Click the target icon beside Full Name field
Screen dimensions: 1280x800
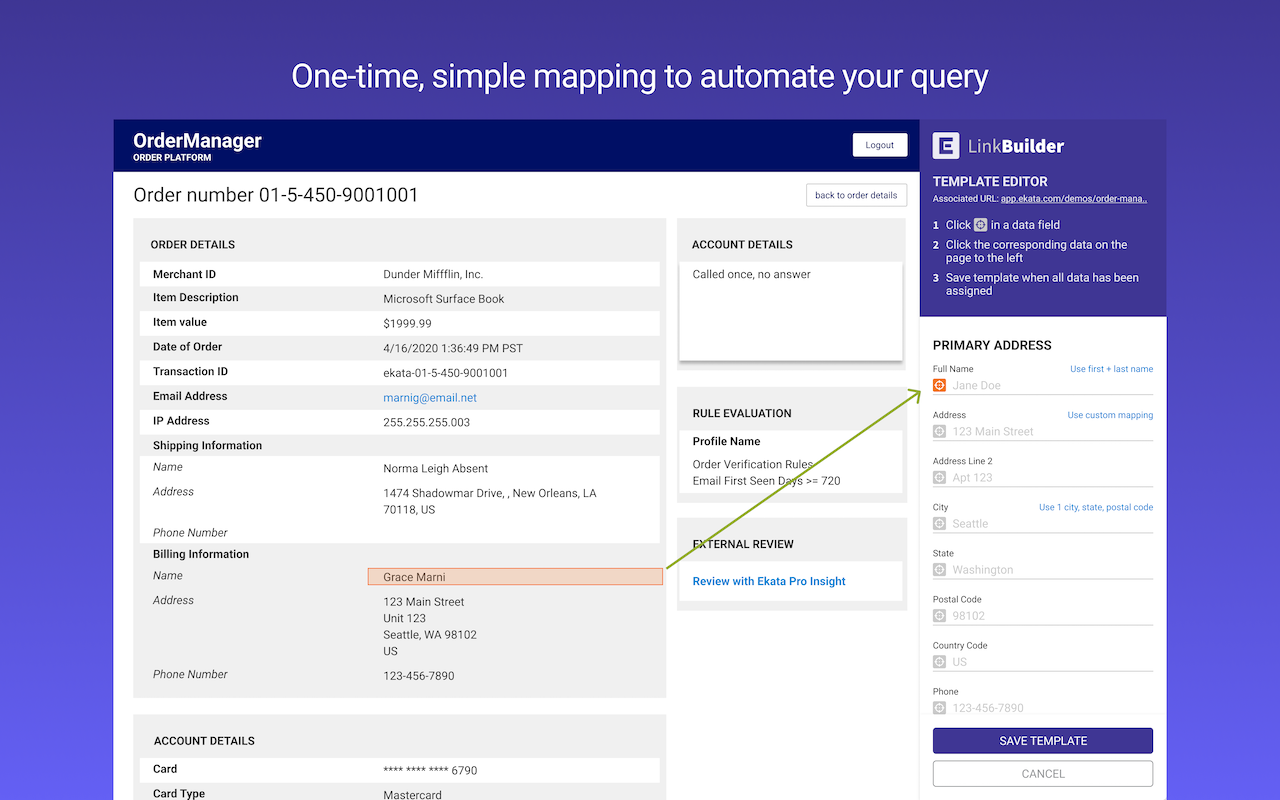(x=939, y=385)
